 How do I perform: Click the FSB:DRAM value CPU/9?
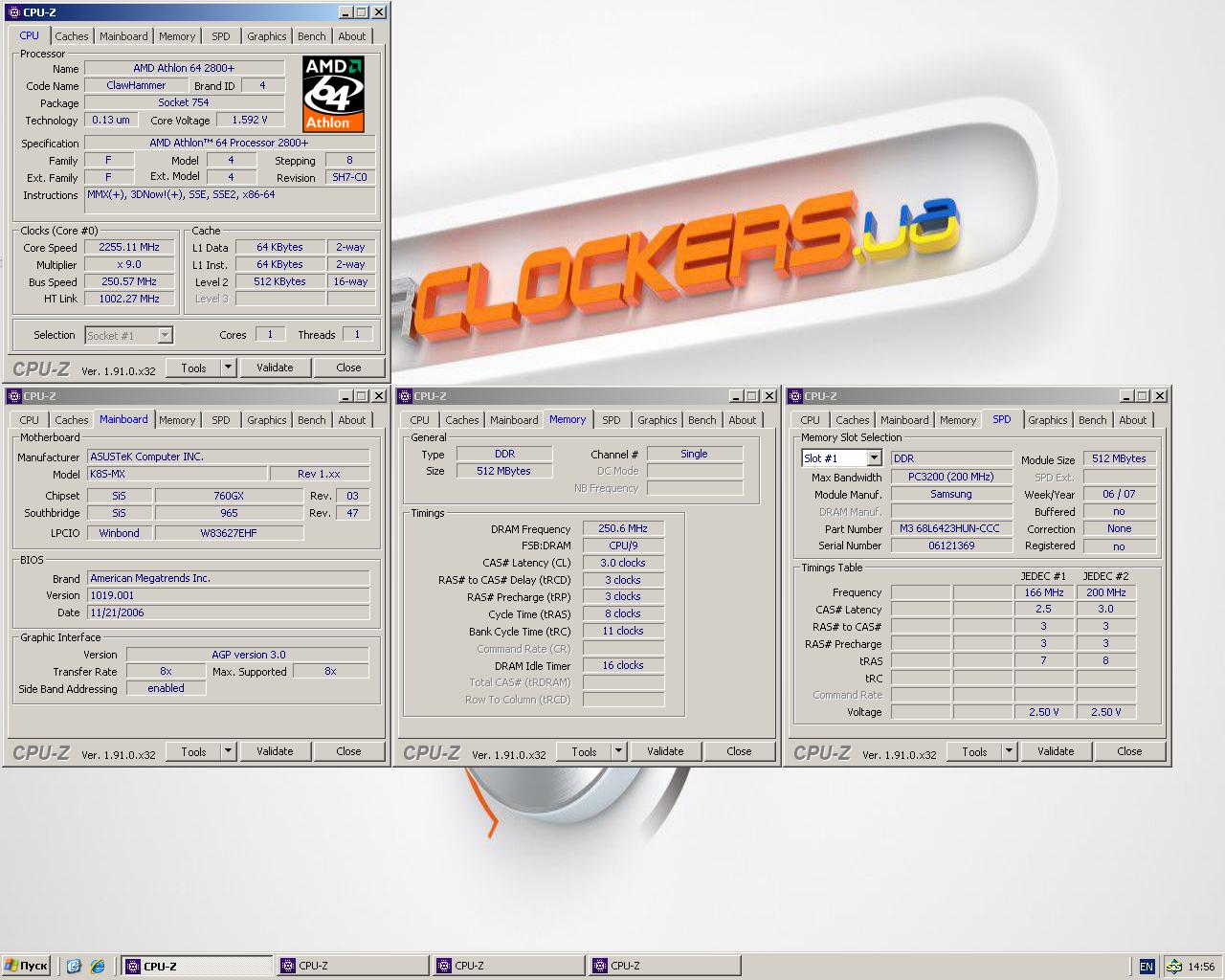tap(623, 546)
